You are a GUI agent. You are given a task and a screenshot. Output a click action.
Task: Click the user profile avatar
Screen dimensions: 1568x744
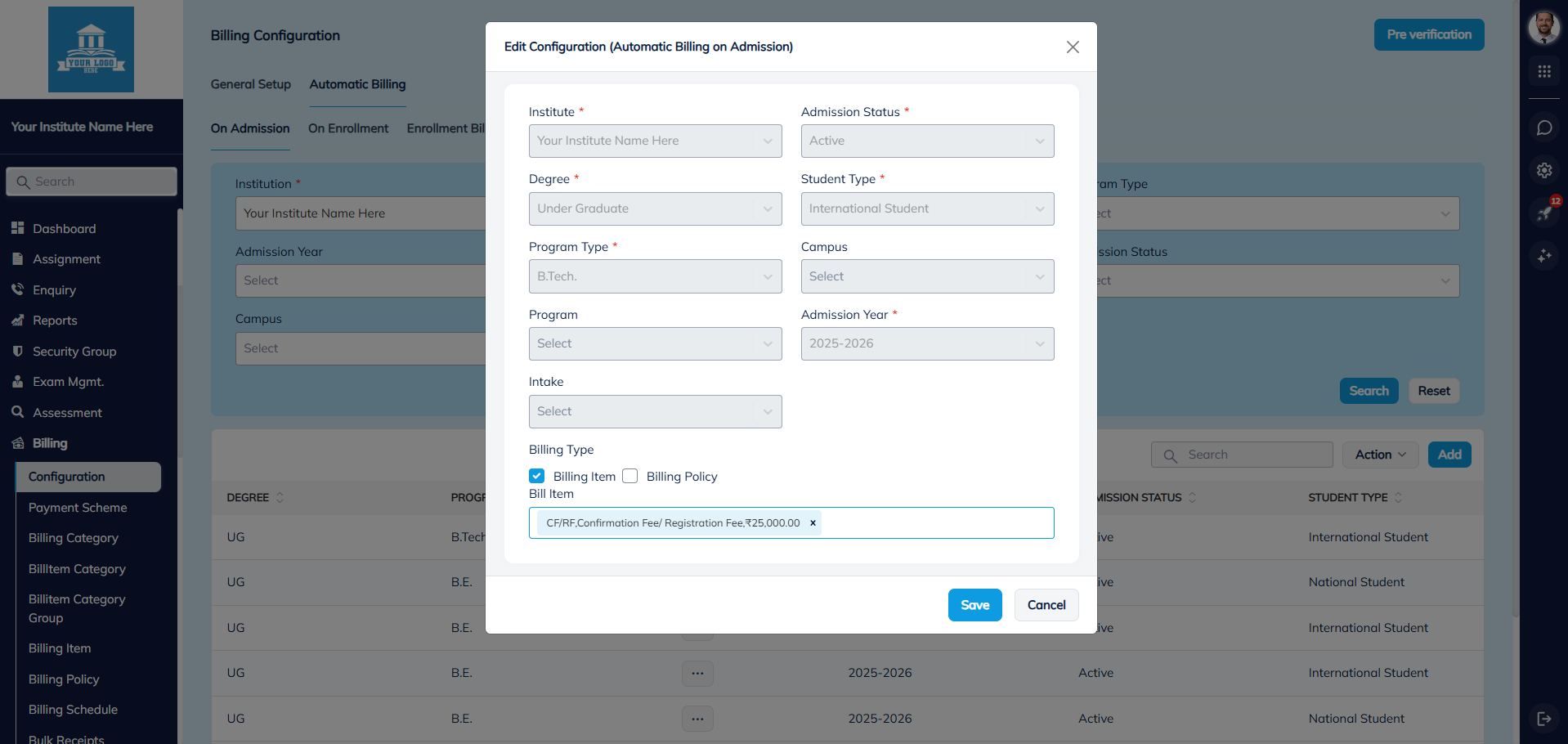[1543, 27]
